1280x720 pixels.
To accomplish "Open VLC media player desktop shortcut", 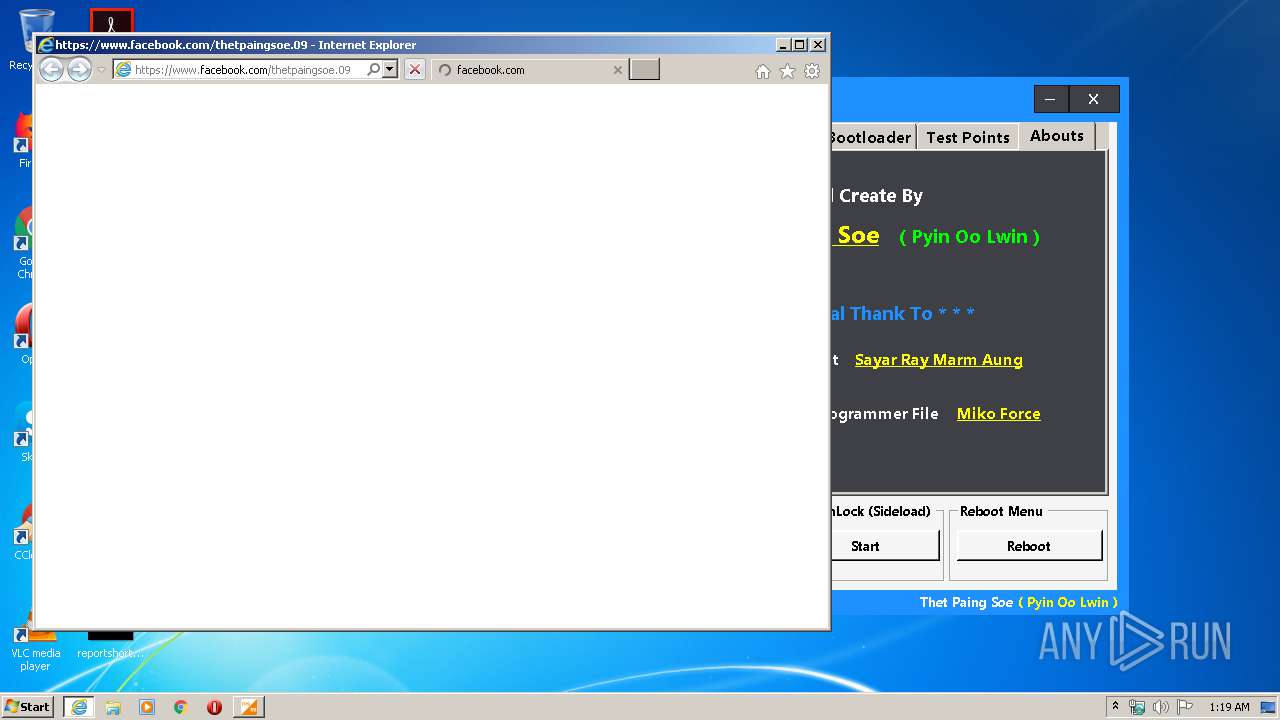I will pyautogui.click(x=35, y=648).
